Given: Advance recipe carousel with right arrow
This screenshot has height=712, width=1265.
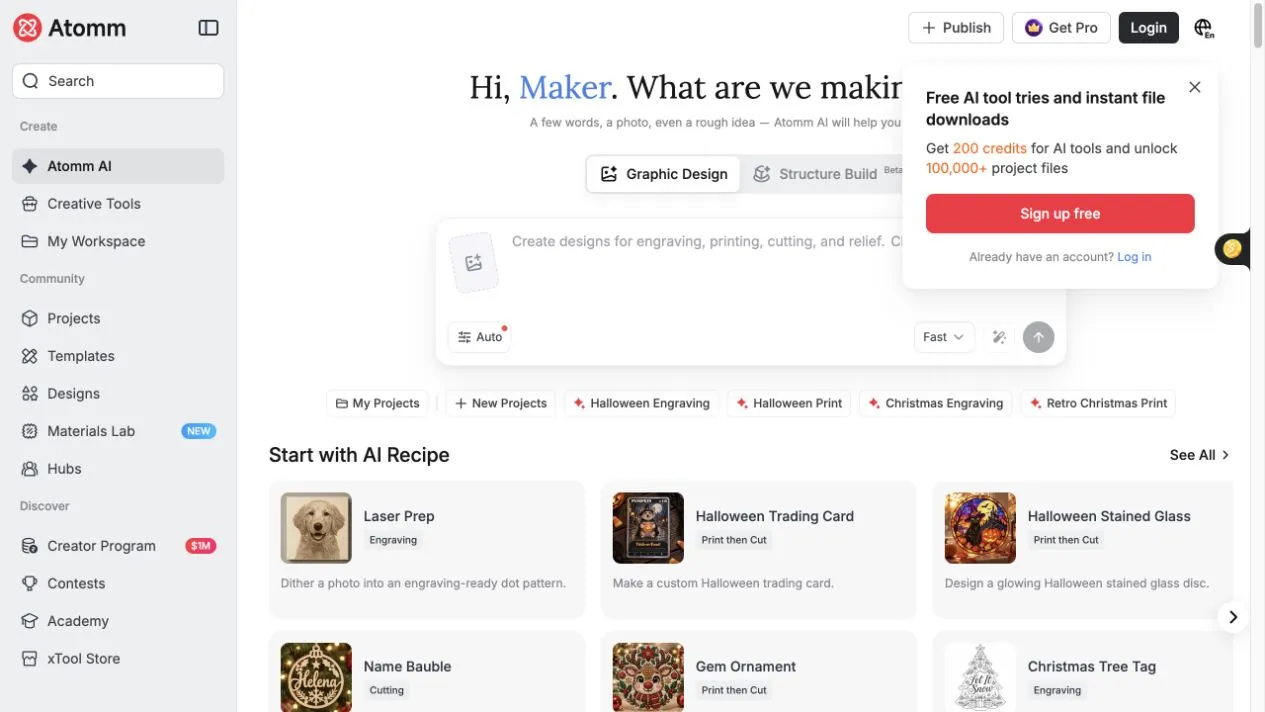Looking at the screenshot, I should click(x=1233, y=617).
